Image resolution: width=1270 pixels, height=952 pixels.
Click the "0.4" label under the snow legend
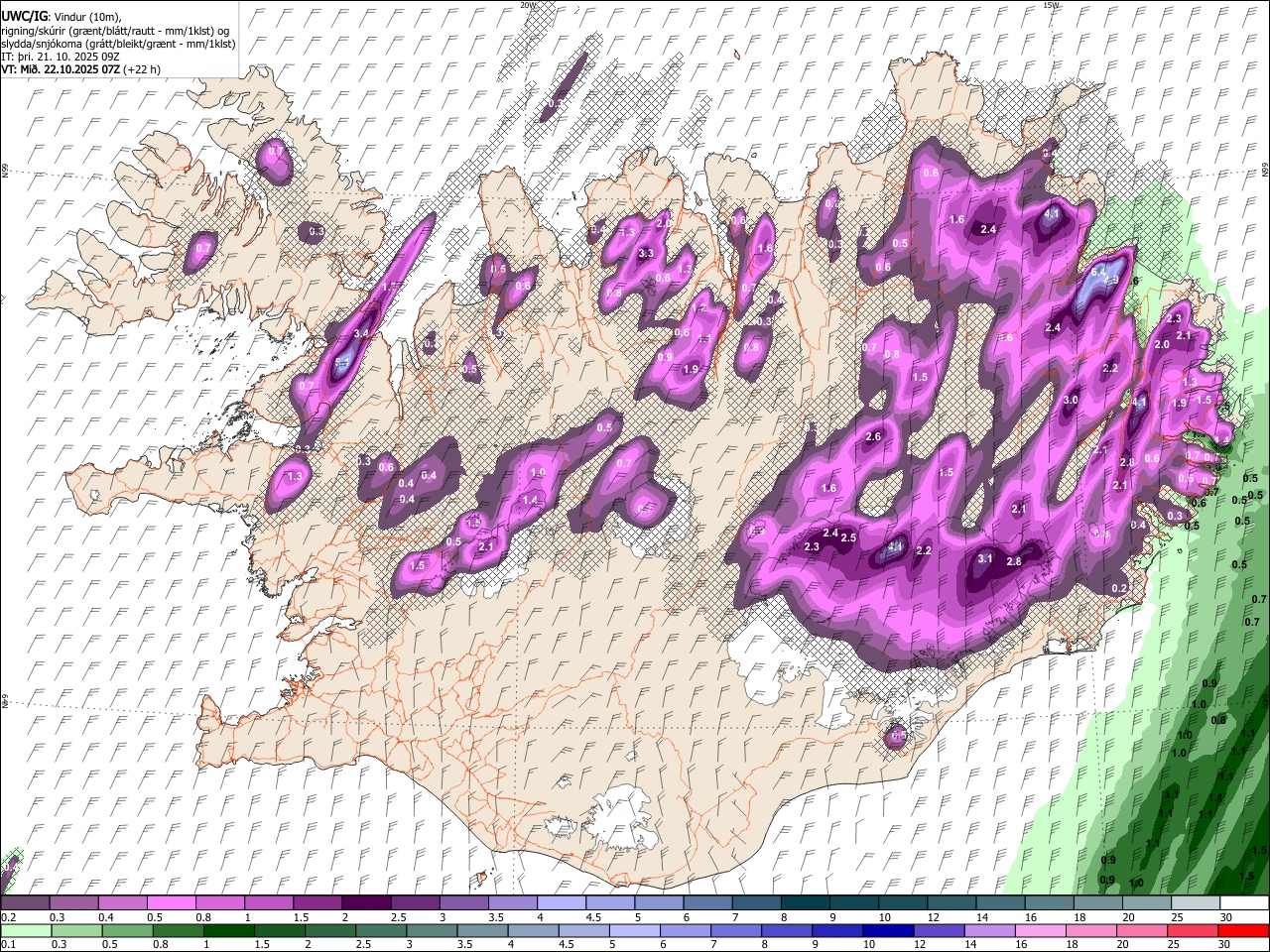pos(107,917)
